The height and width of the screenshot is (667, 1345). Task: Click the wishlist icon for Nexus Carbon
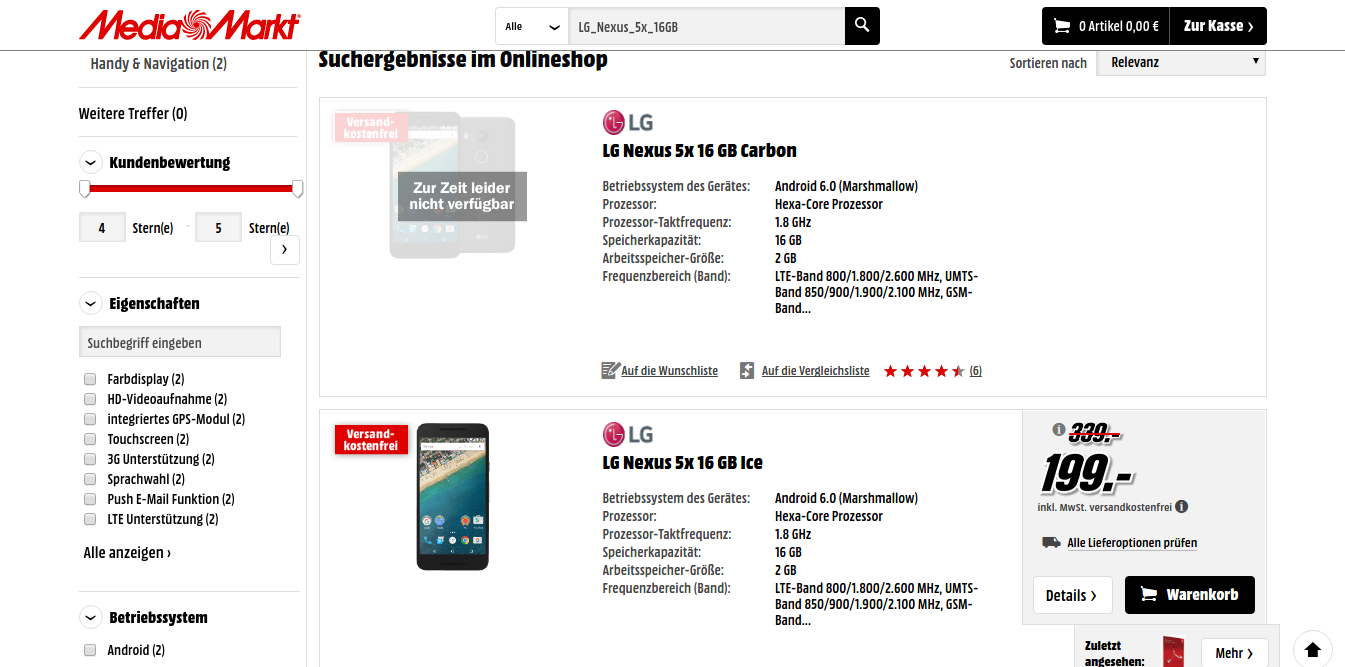[610, 370]
